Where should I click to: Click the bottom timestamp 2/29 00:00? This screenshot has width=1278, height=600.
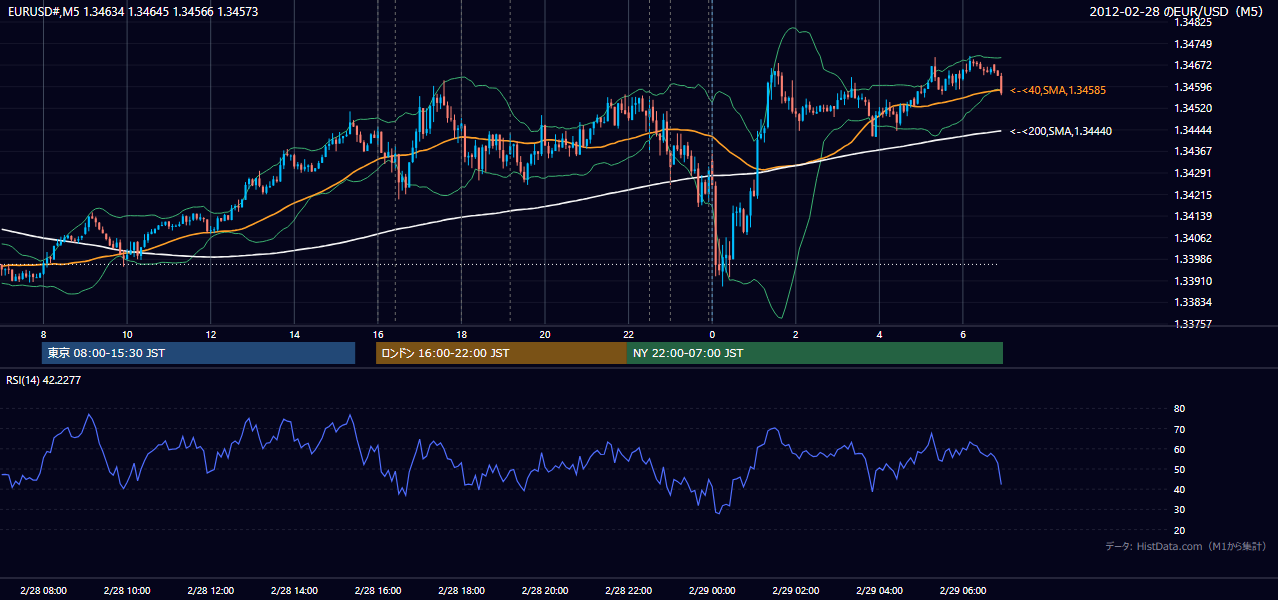712,591
